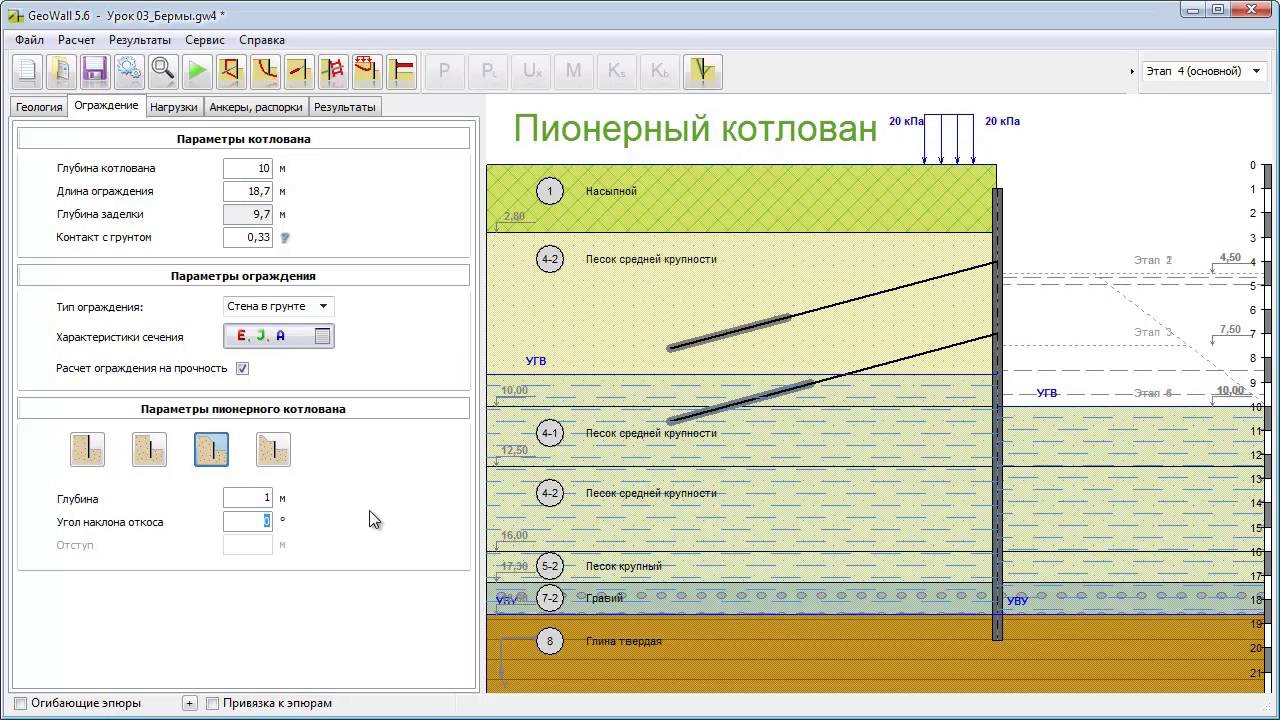Click the P results toolbar button
The width and height of the screenshot is (1280, 720).
click(445, 71)
